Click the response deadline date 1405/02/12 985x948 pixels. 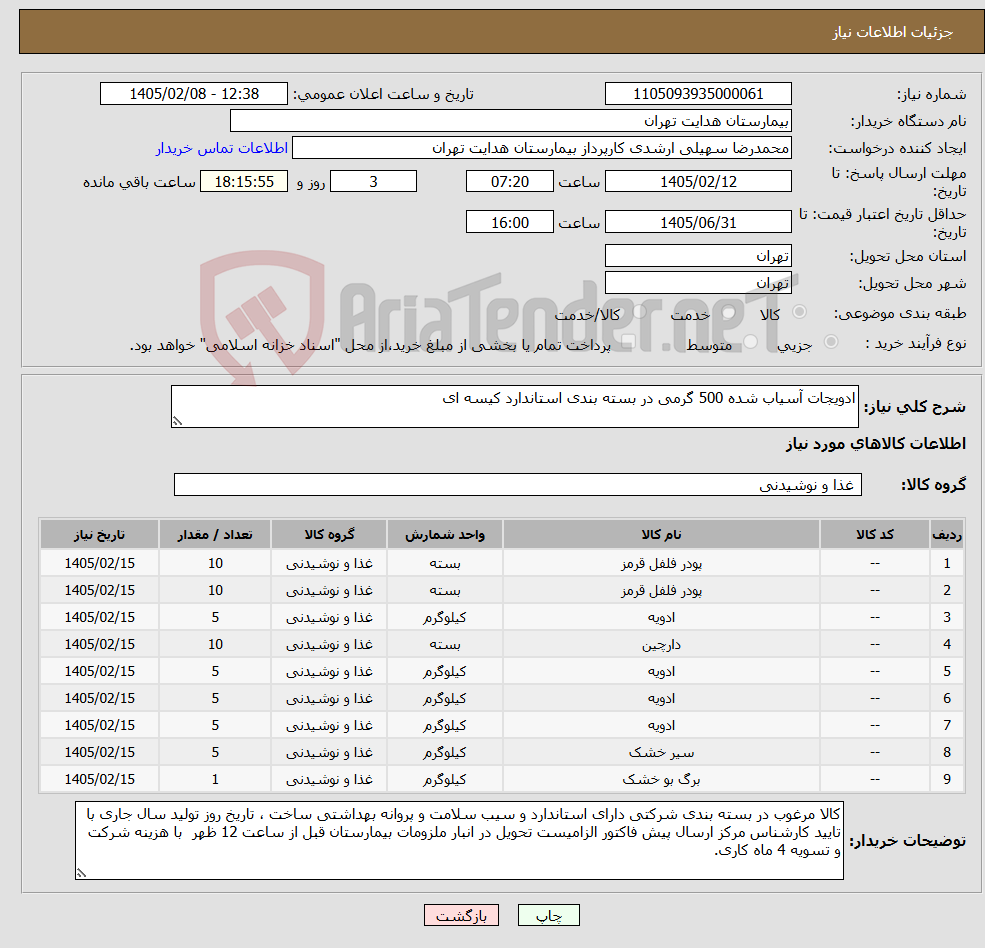click(x=698, y=182)
